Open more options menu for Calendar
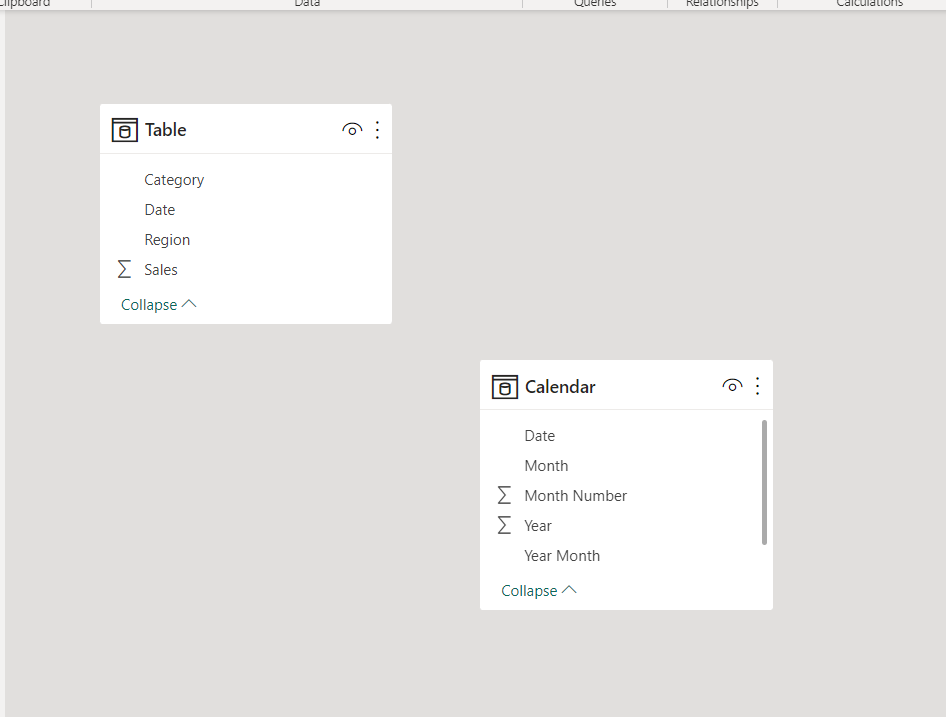Image resolution: width=946 pixels, height=717 pixels. pyautogui.click(x=758, y=386)
